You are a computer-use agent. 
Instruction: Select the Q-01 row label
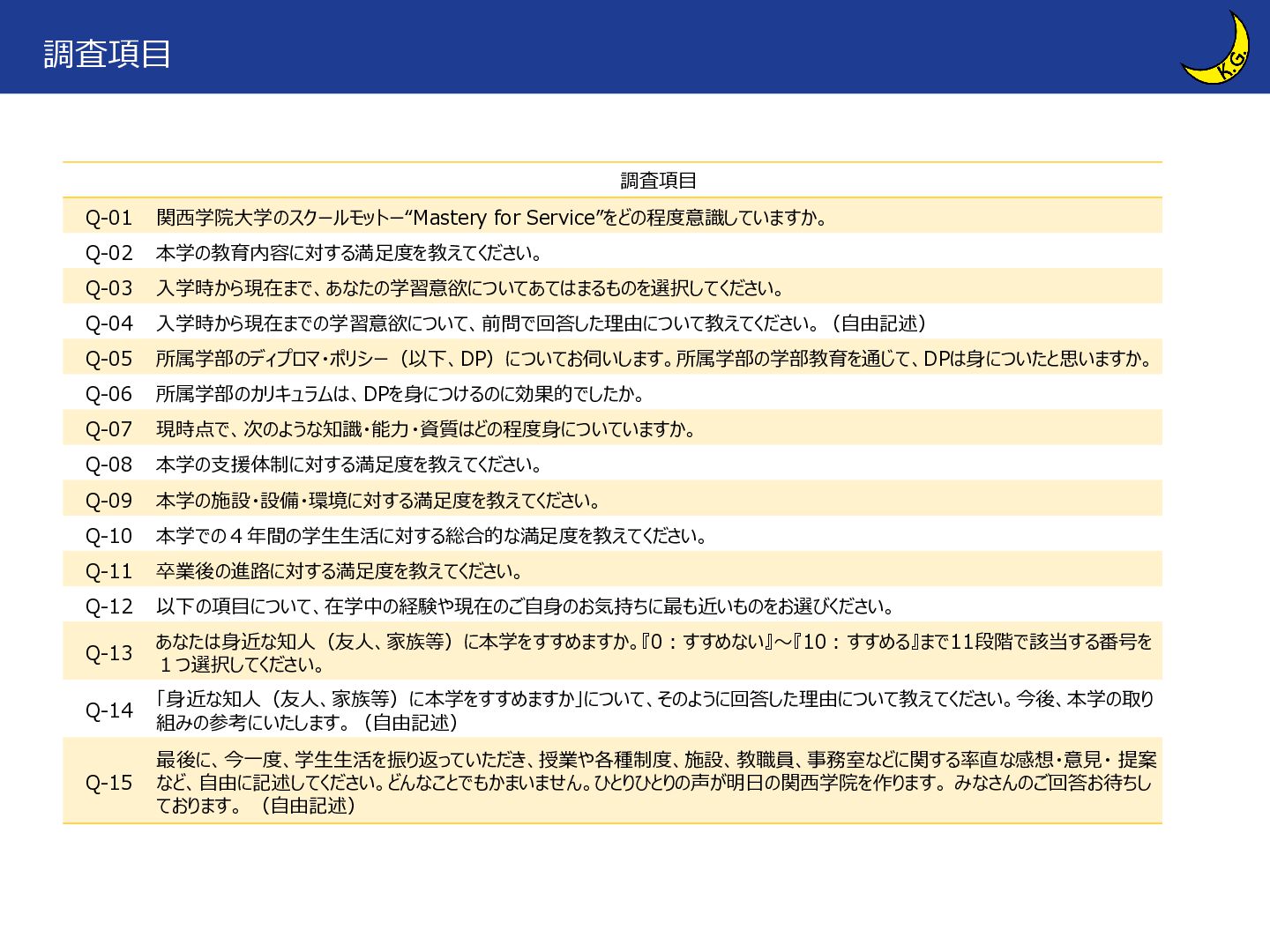(108, 218)
